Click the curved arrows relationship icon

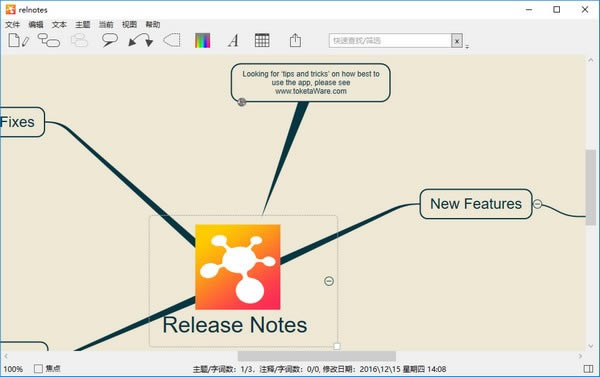coord(141,40)
